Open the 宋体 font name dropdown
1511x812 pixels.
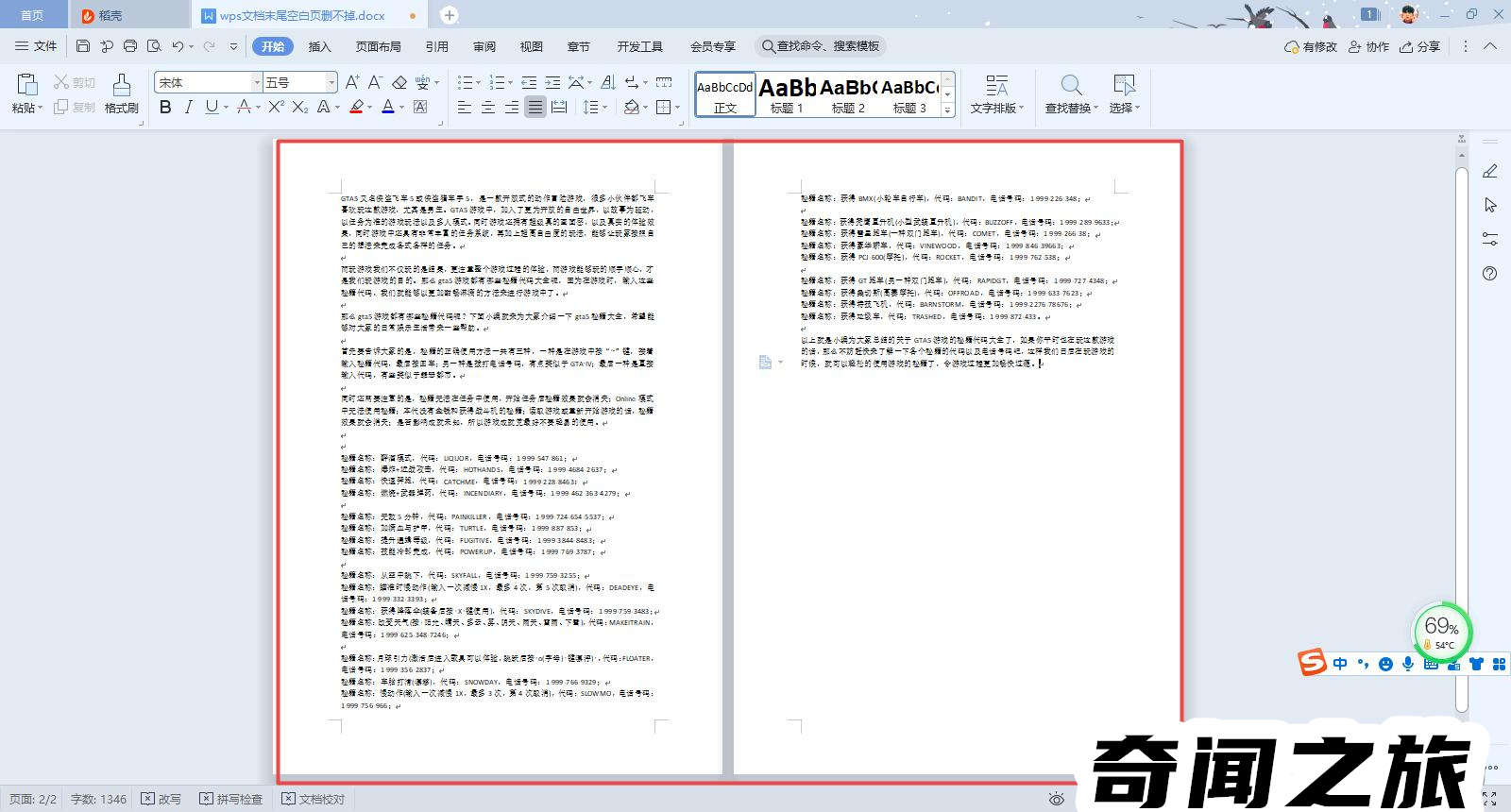[256, 83]
